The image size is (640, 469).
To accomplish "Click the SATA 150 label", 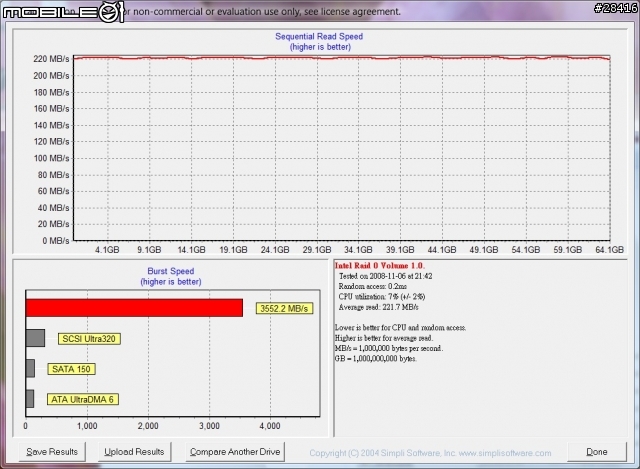I will pos(71,369).
